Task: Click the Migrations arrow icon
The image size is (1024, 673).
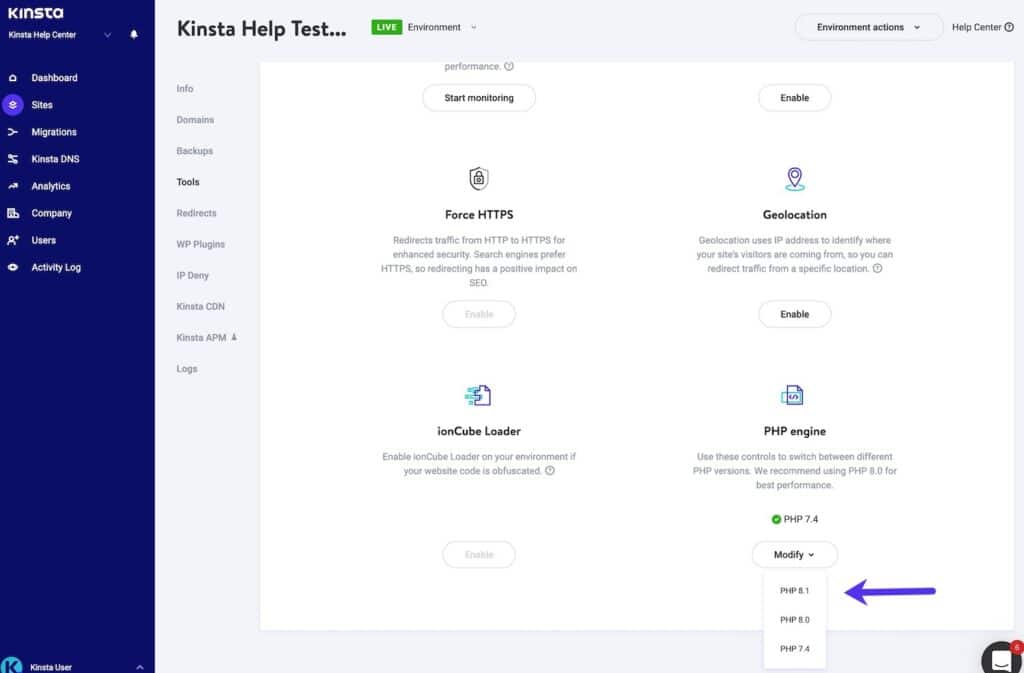Action: pos(12,132)
